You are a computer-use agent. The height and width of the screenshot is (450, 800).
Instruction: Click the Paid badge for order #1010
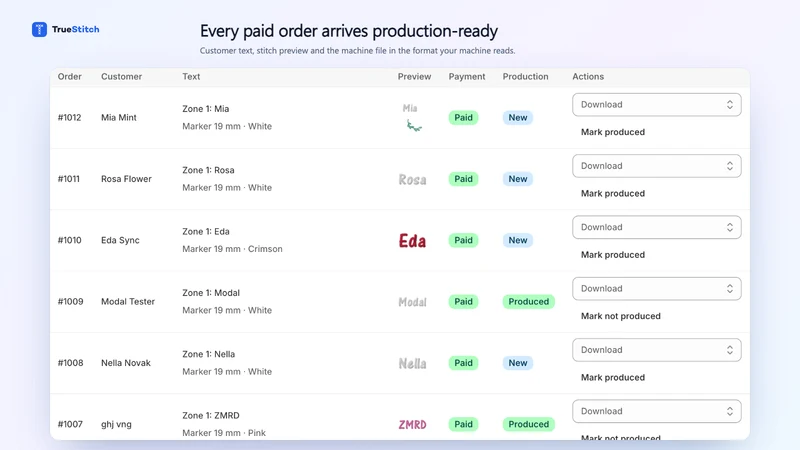[463, 240]
